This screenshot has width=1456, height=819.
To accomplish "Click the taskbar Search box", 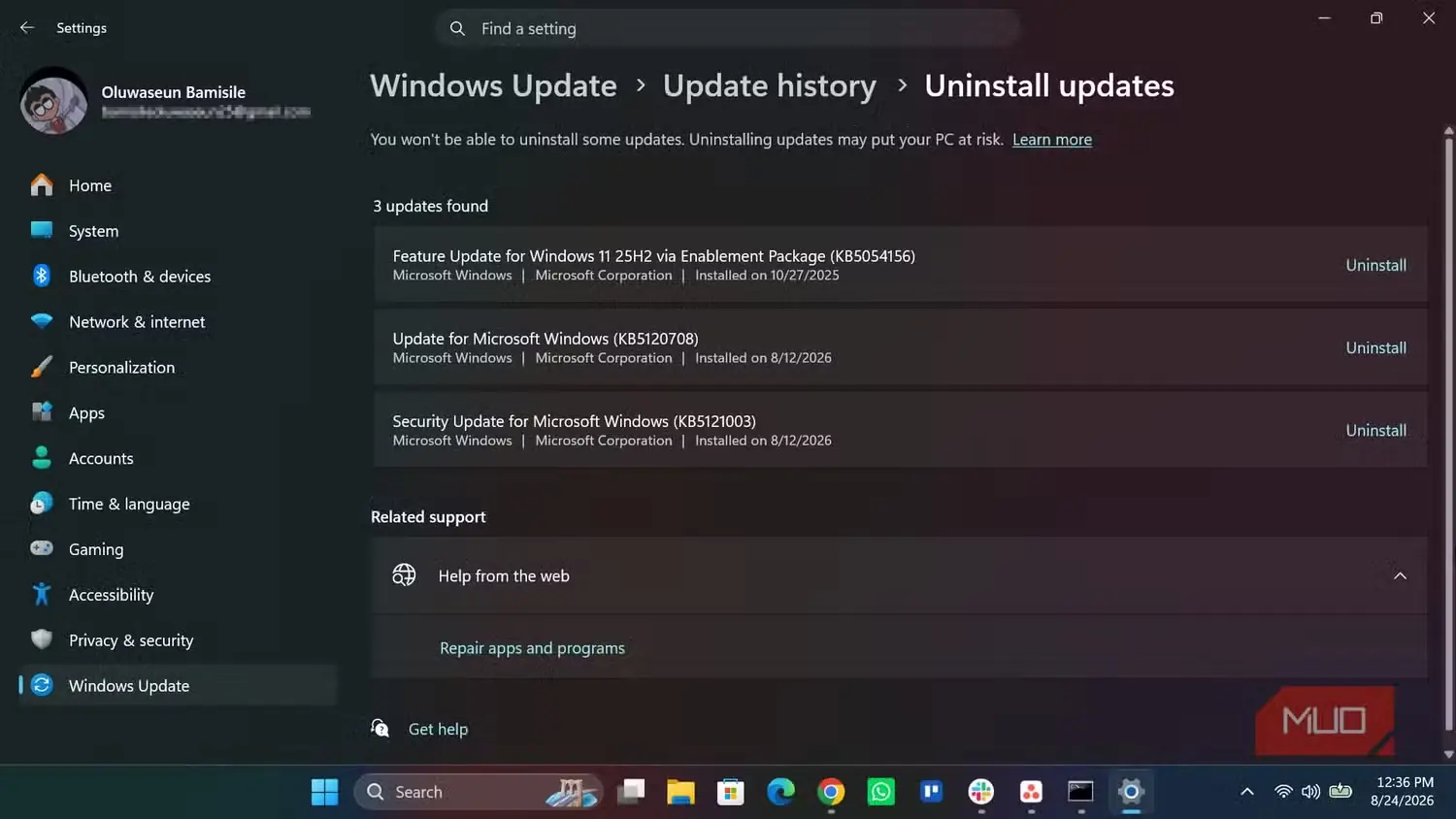I will pos(479,792).
